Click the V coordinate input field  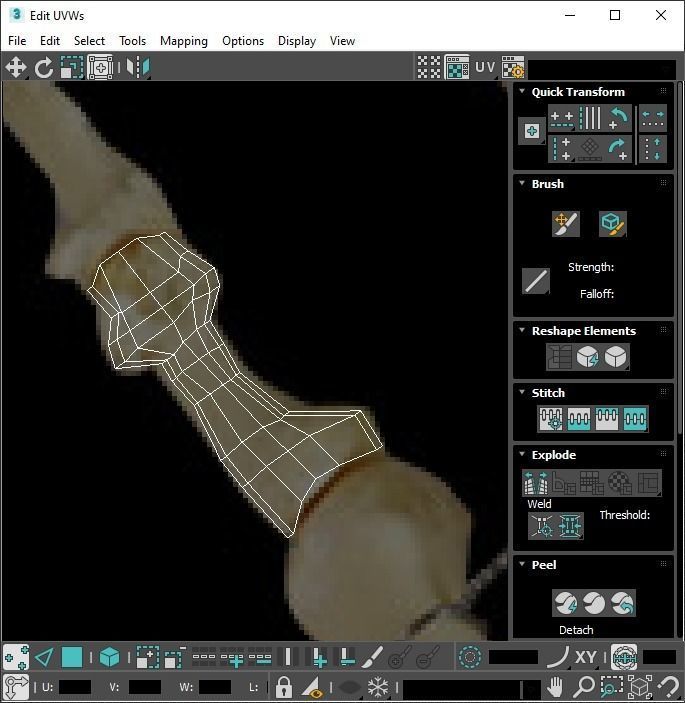[145, 687]
